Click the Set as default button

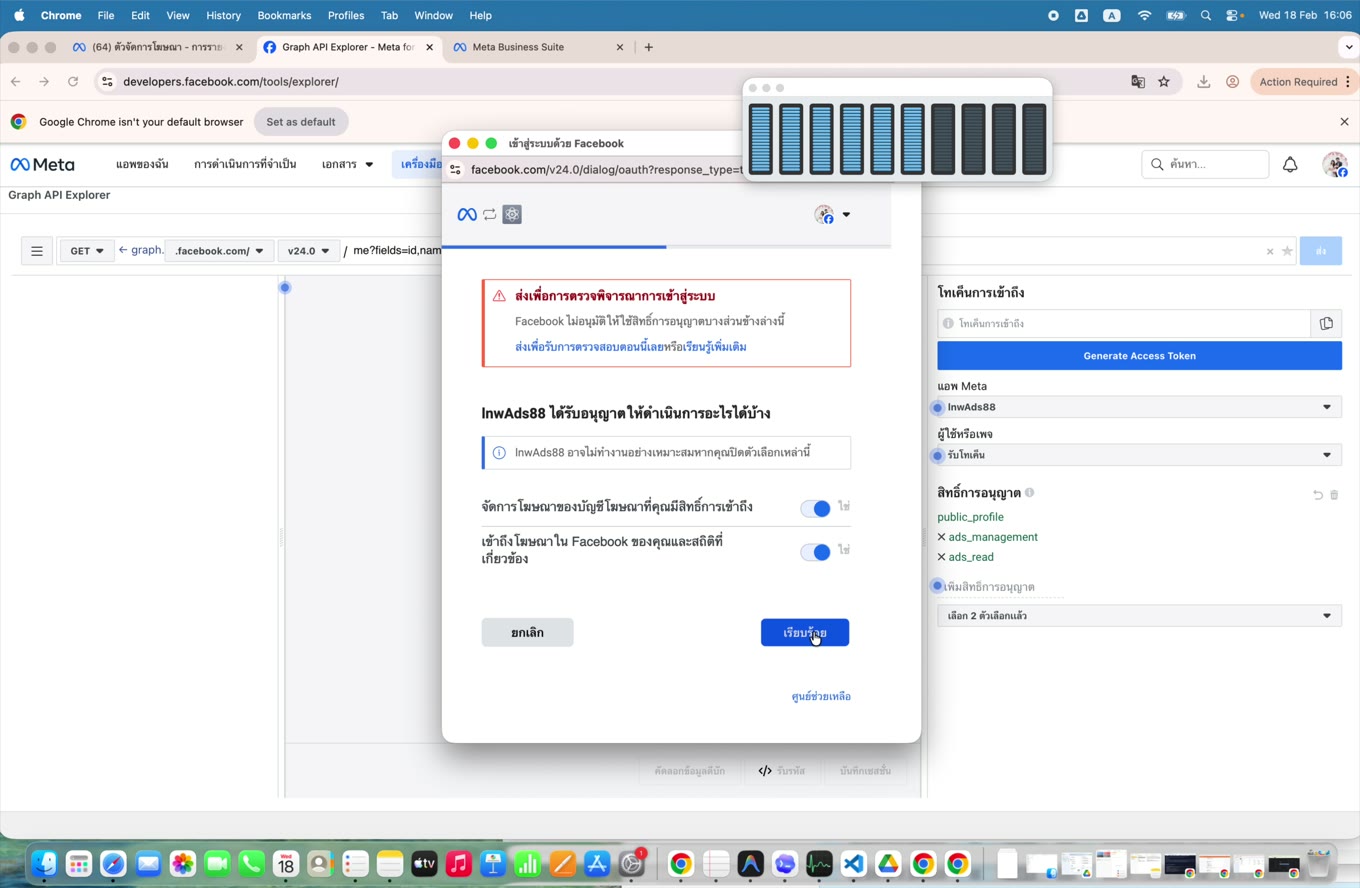coord(301,122)
